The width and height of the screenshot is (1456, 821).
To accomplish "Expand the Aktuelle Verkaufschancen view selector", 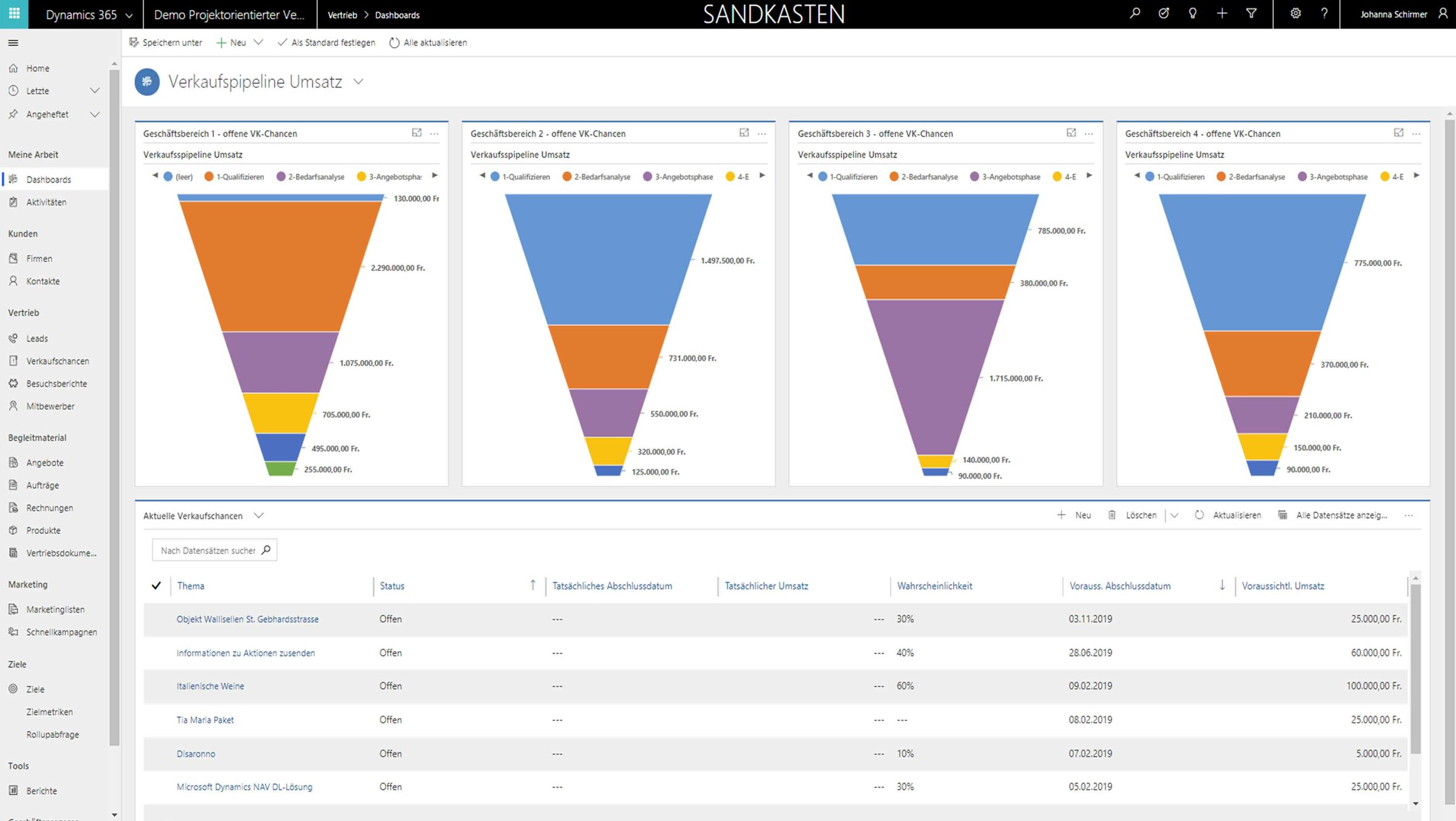I will (258, 515).
